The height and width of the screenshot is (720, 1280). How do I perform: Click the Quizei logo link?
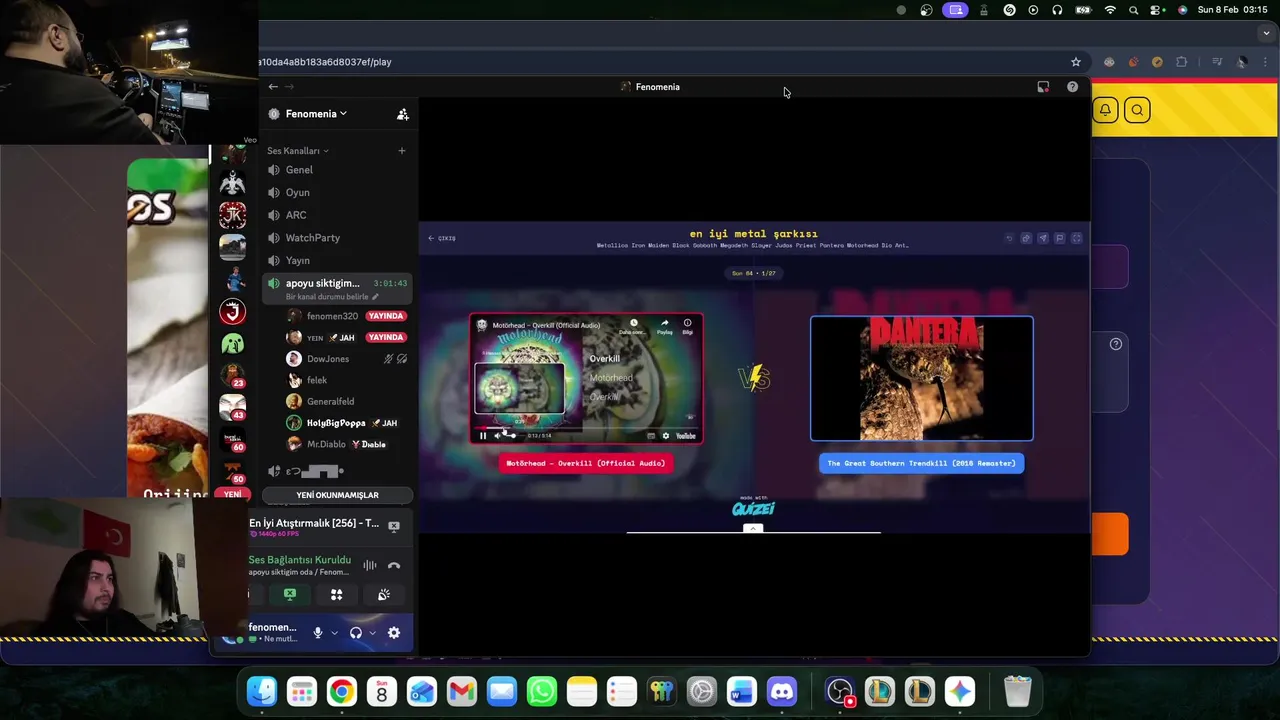753,507
